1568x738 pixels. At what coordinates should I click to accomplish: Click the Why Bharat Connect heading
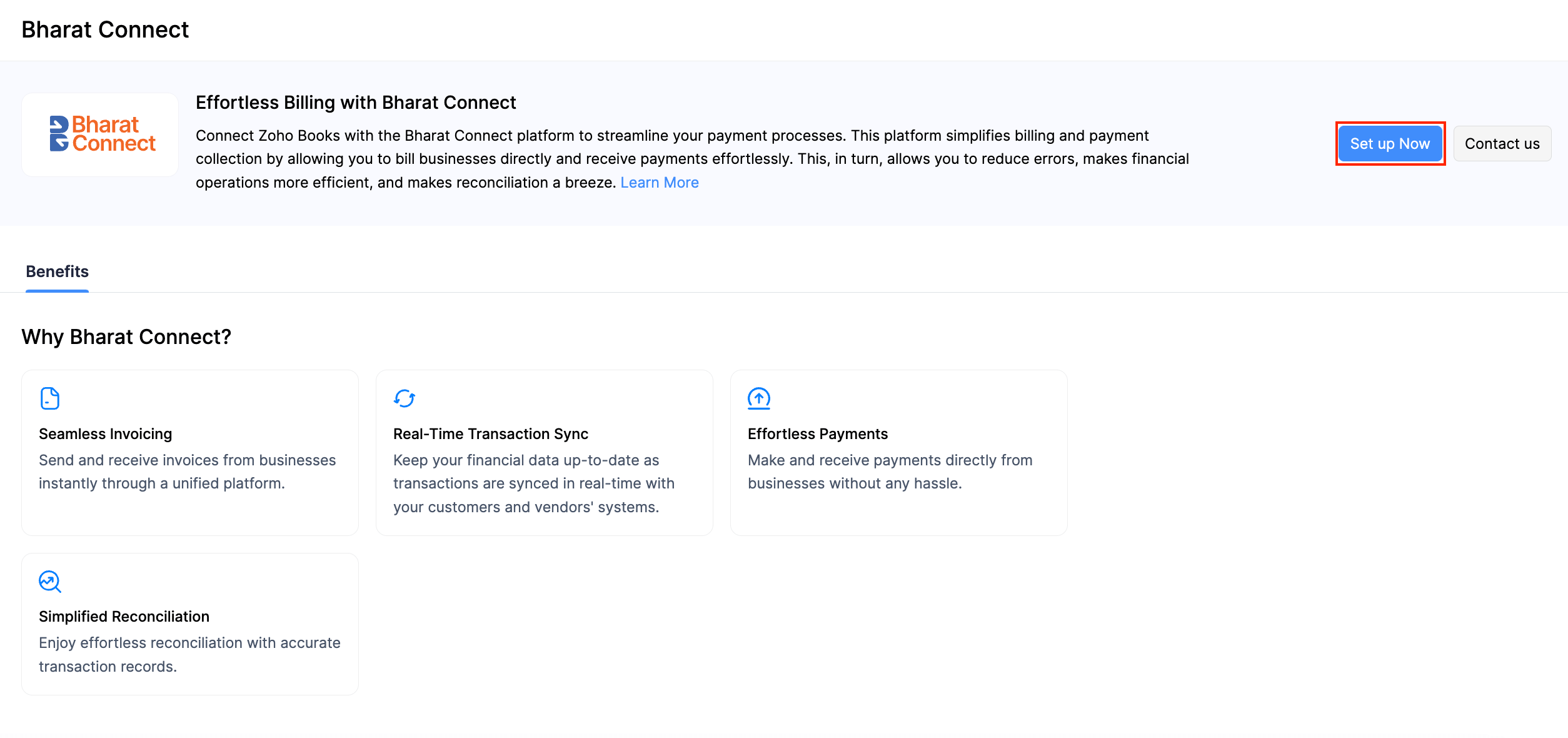(126, 336)
